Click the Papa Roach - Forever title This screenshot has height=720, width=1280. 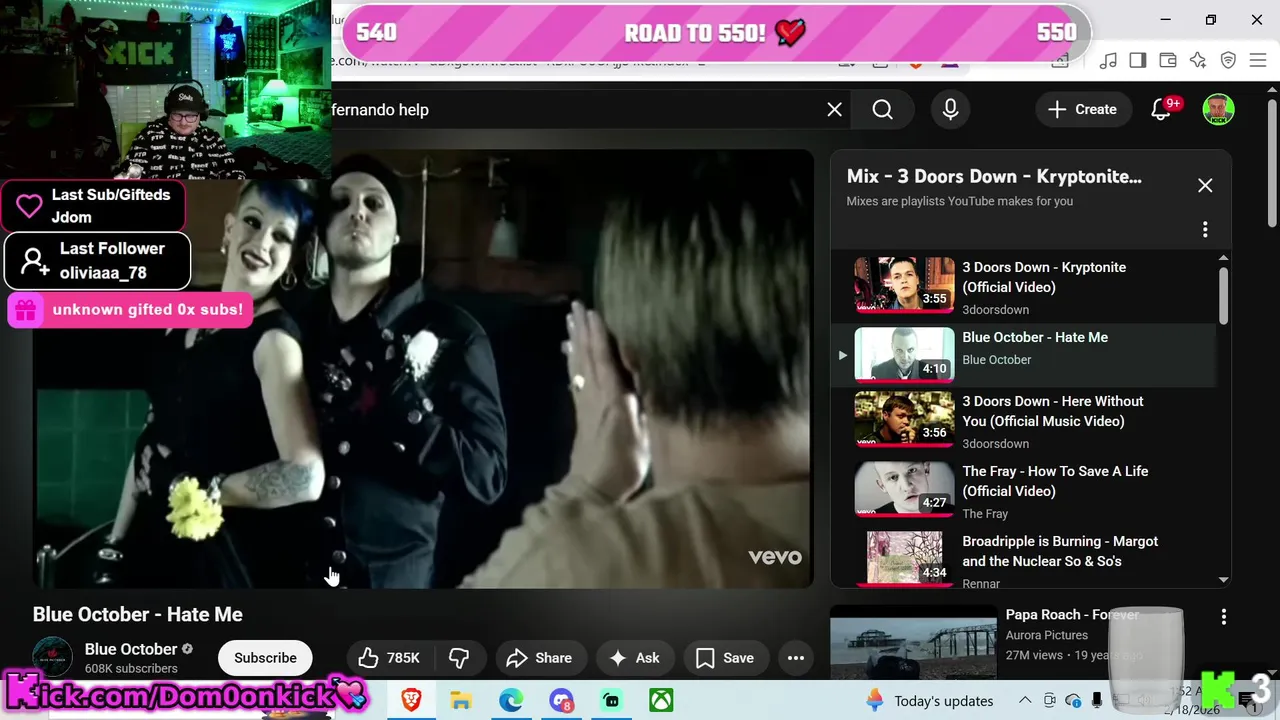tap(1072, 615)
